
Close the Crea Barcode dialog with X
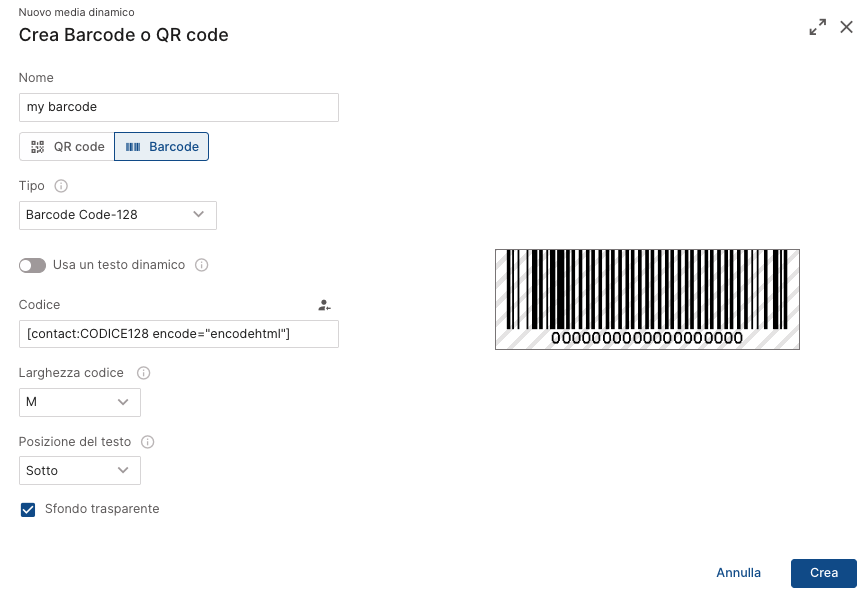846,27
